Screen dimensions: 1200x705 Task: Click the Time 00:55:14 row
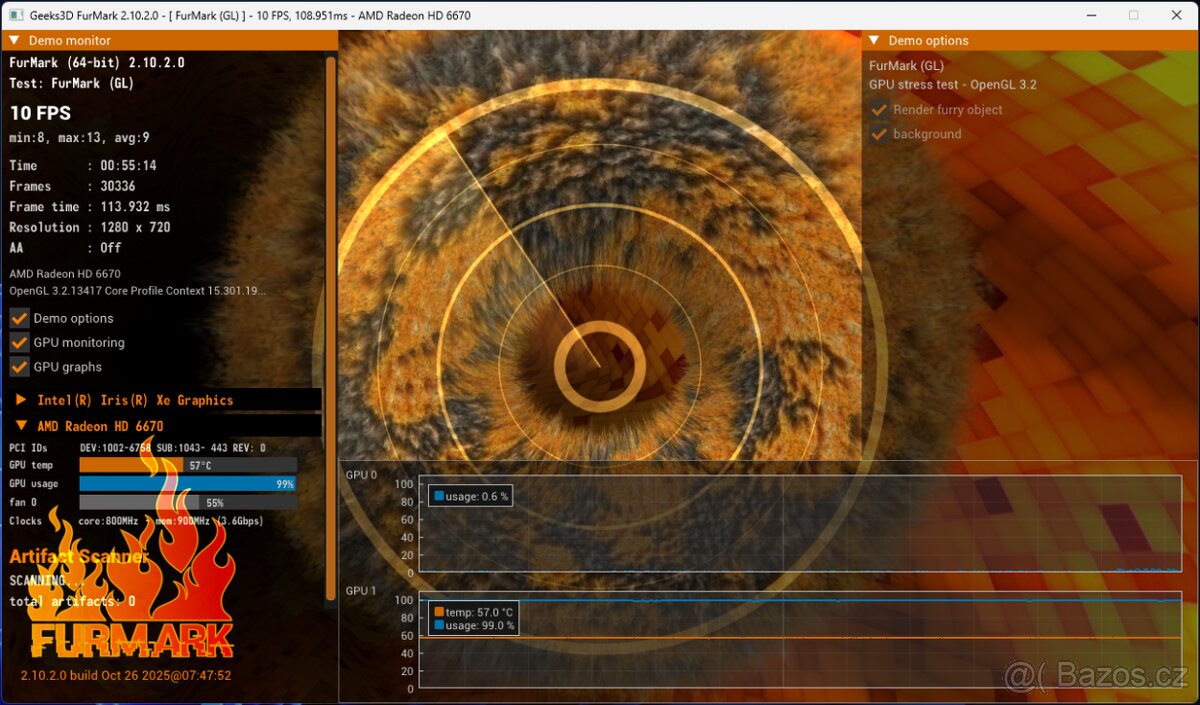[83, 166]
